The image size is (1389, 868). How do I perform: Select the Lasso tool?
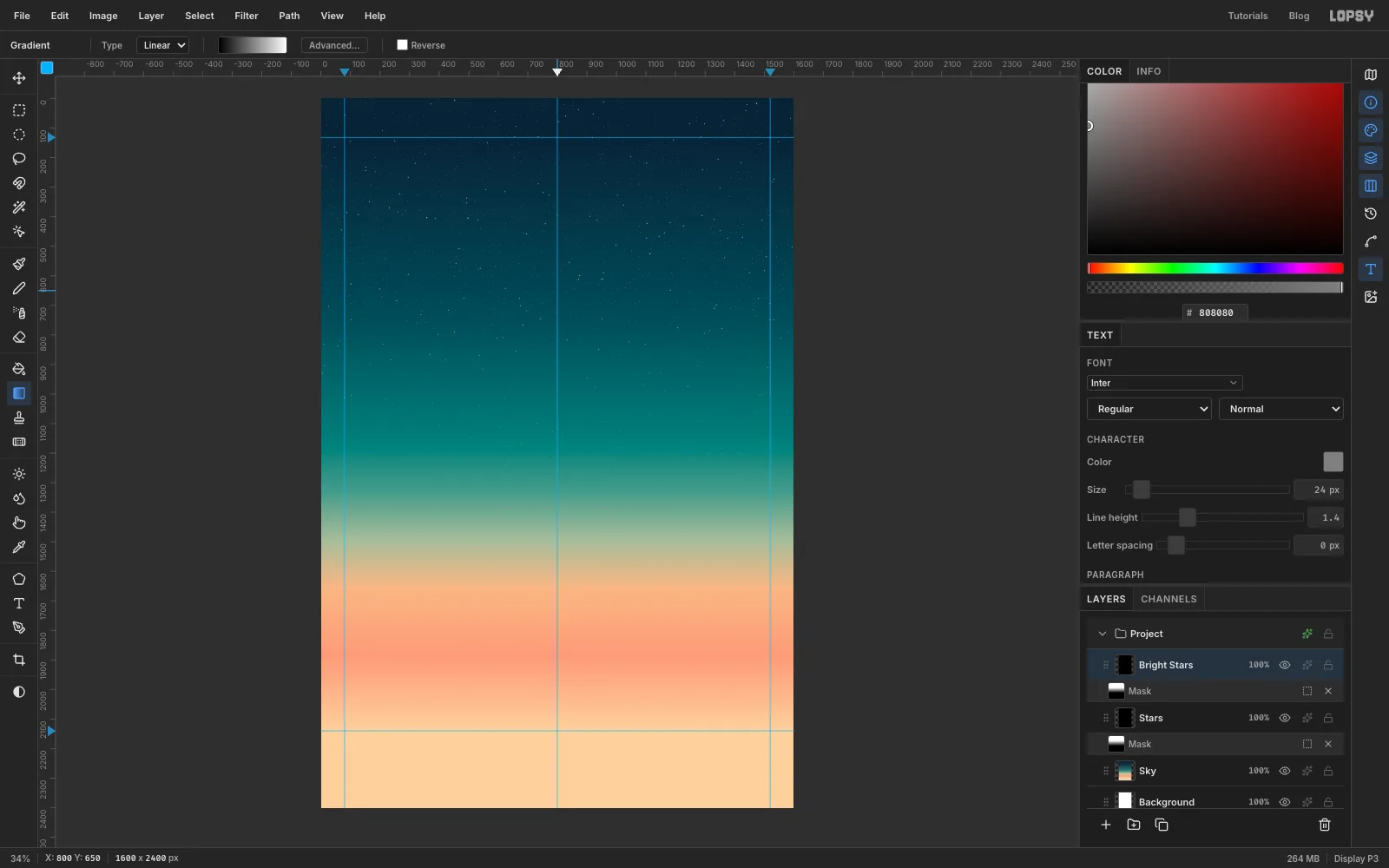[19, 159]
